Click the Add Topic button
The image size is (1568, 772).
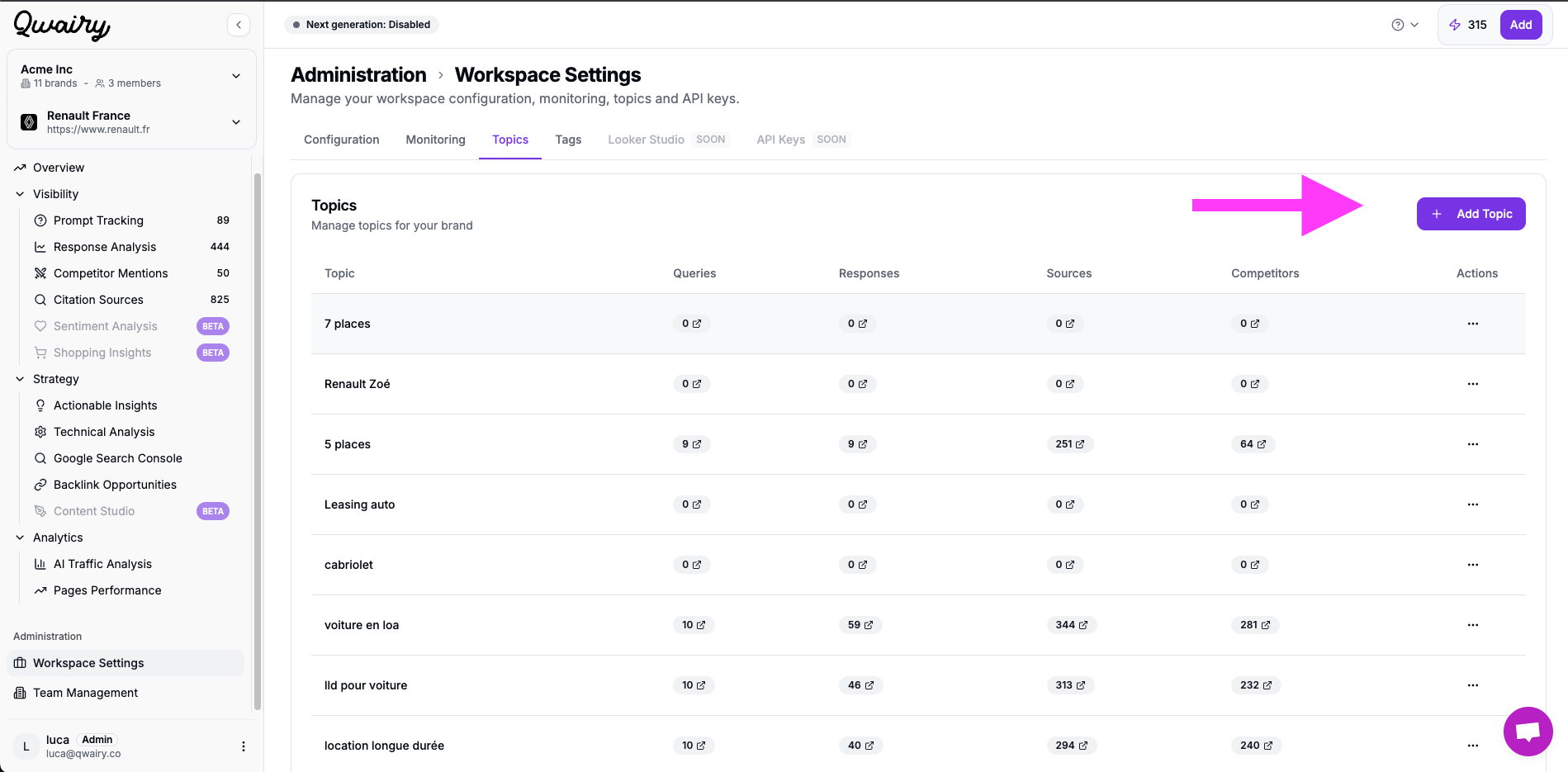[x=1471, y=214]
